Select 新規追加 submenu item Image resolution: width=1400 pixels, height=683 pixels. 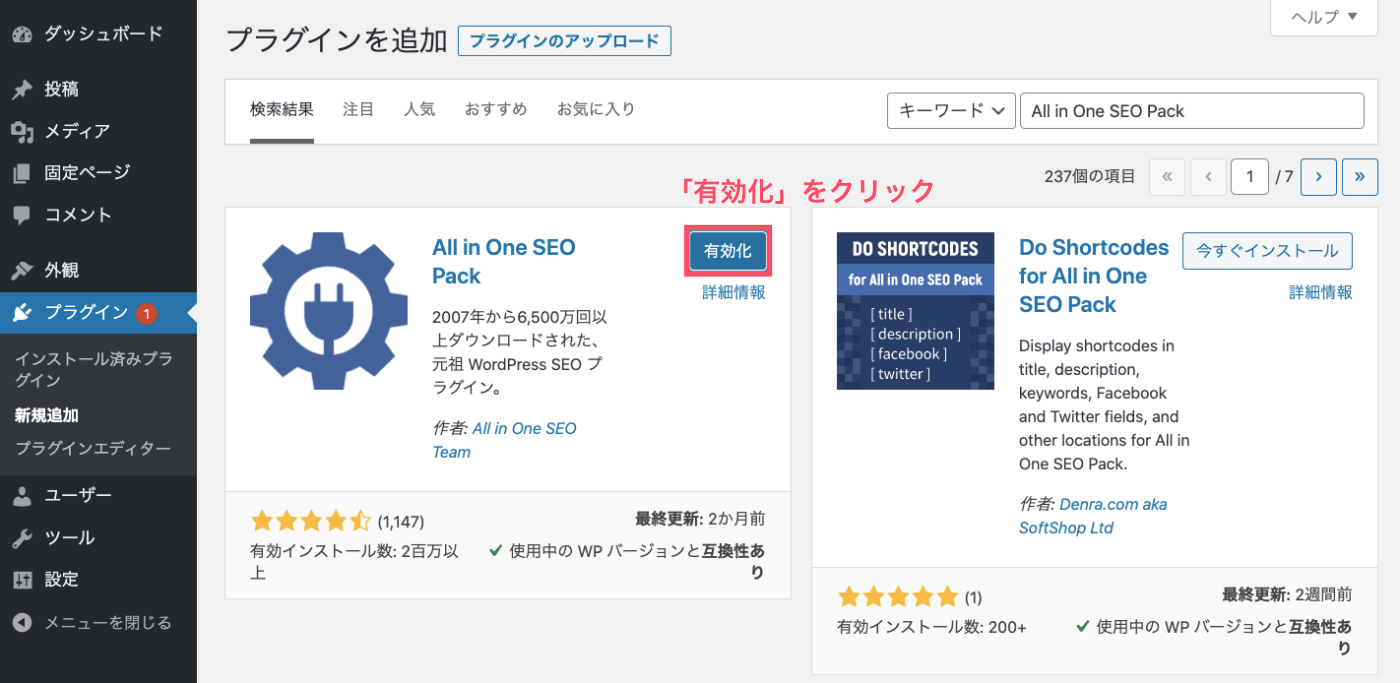point(47,415)
